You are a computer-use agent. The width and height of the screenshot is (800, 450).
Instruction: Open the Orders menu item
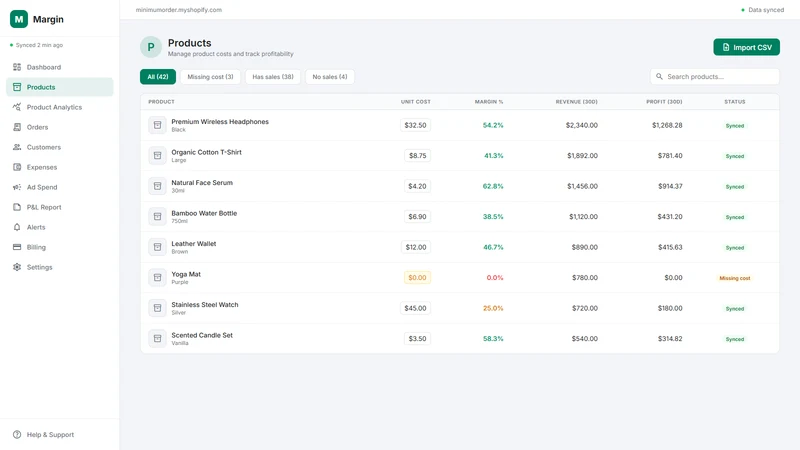[60, 127]
